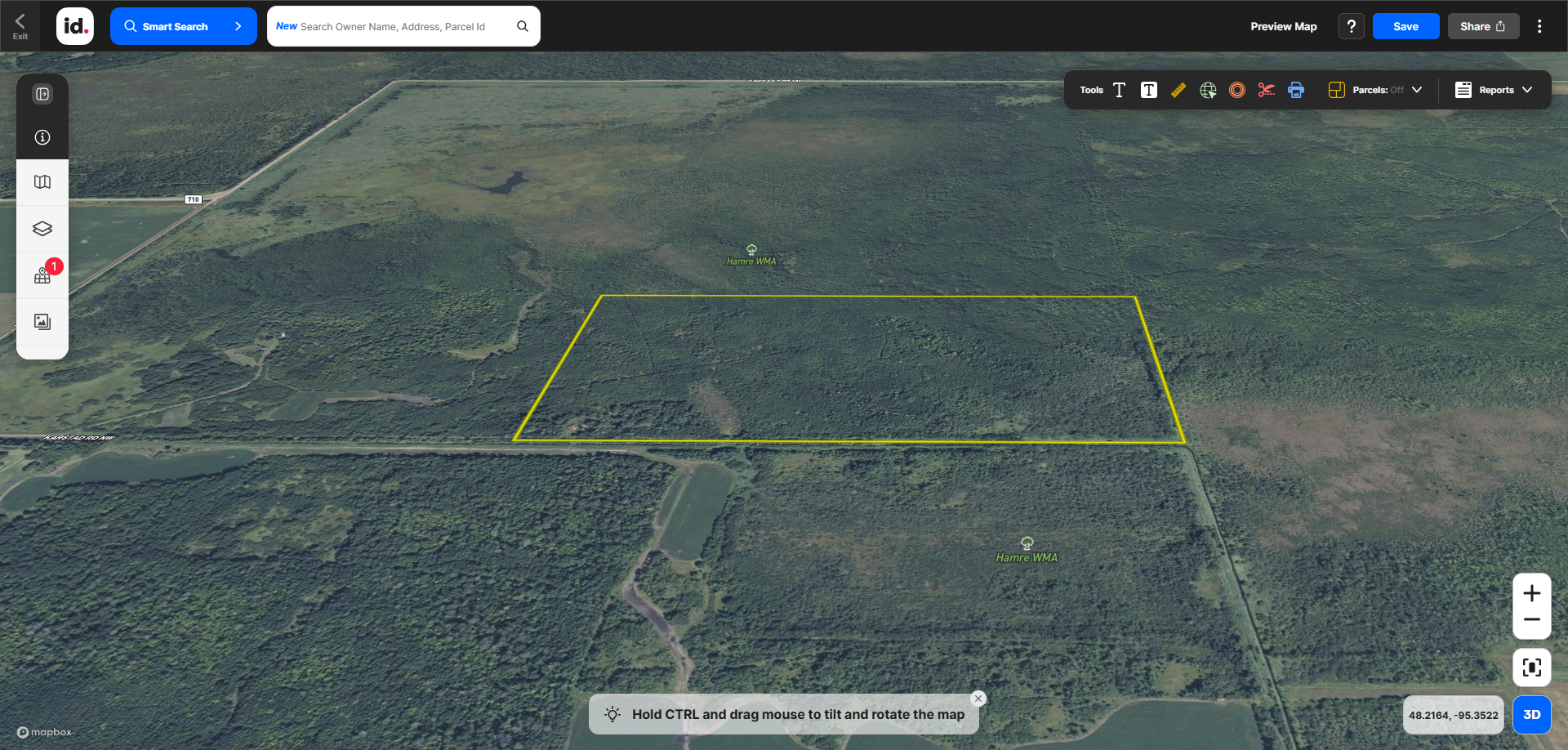Image resolution: width=1568 pixels, height=750 pixels.
Task: Click the owner name search field
Action: [392, 26]
